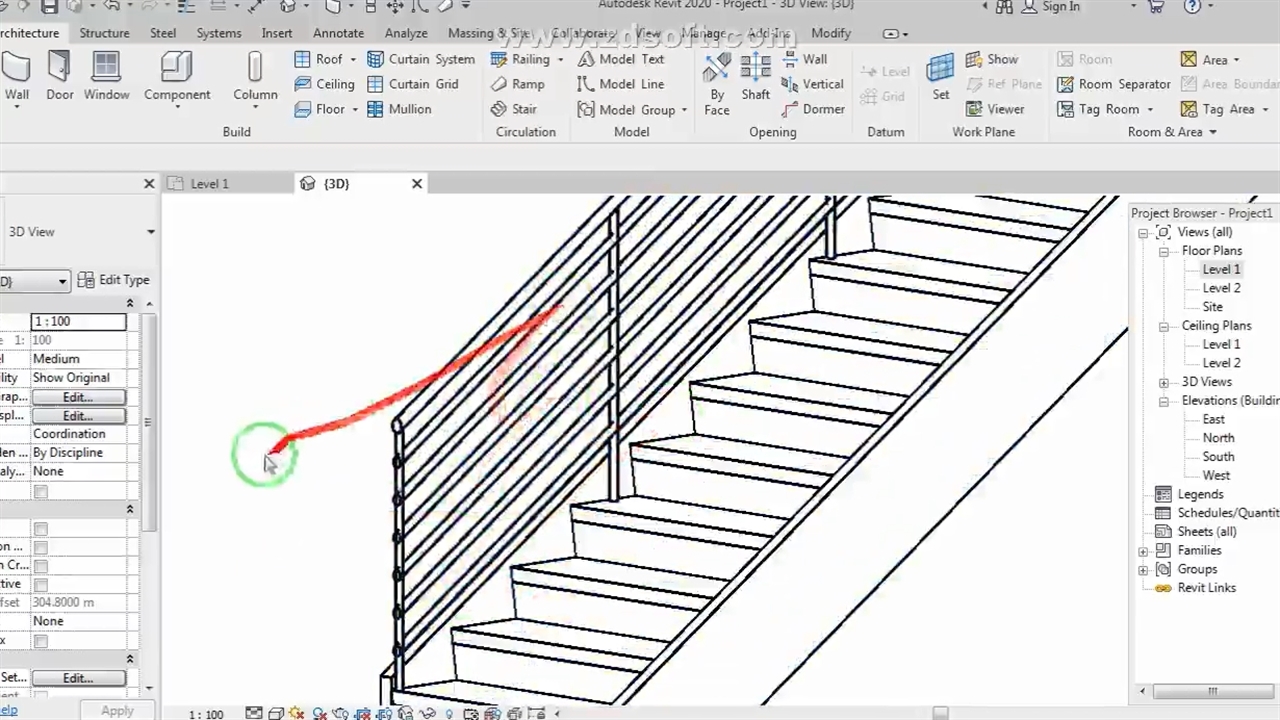Click the Edit Type button
The height and width of the screenshot is (720, 1280).
114,280
